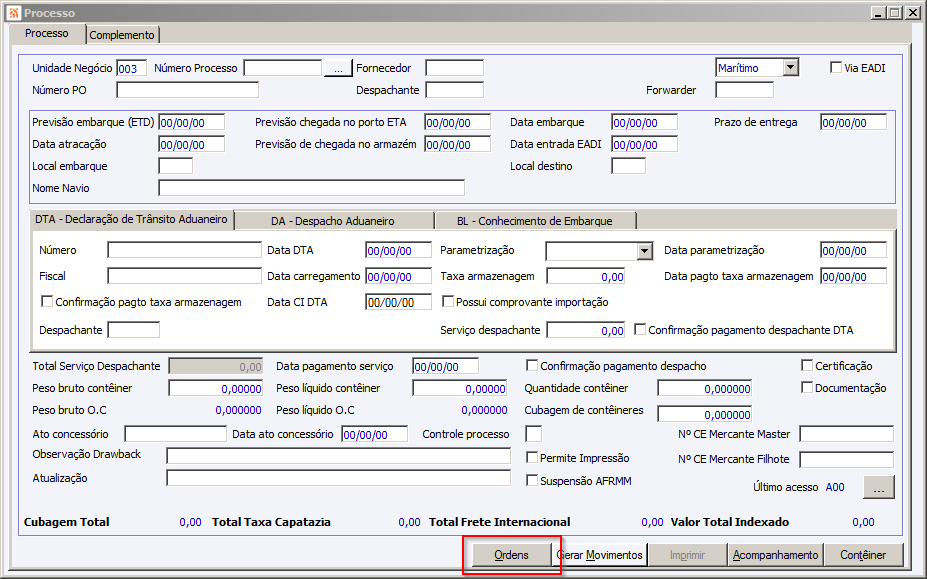
Task: Click the Ordens button
Action: 511,555
